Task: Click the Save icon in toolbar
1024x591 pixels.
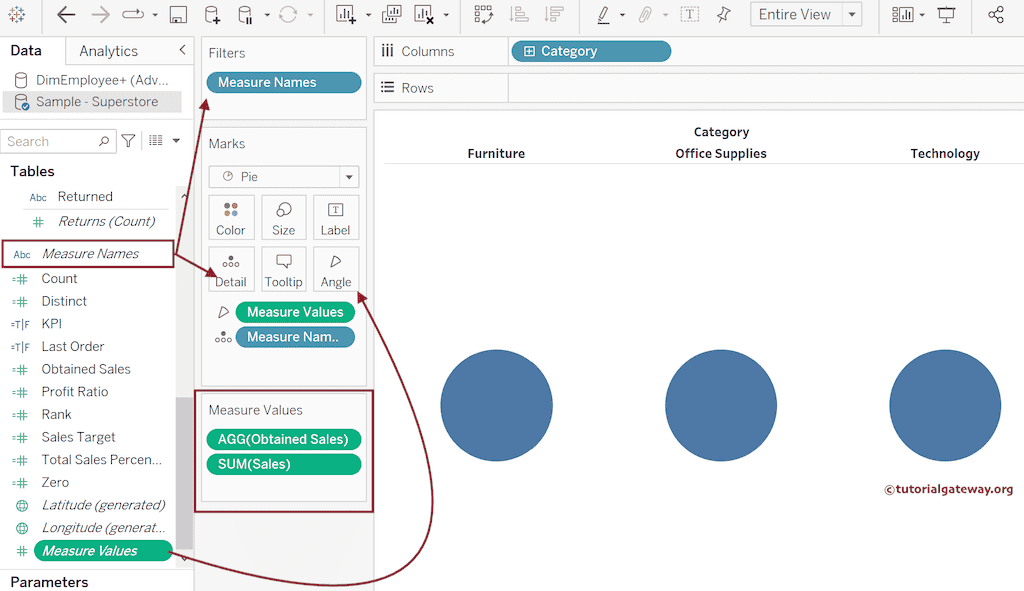Action: pyautogui.click(x=178, y=14)
